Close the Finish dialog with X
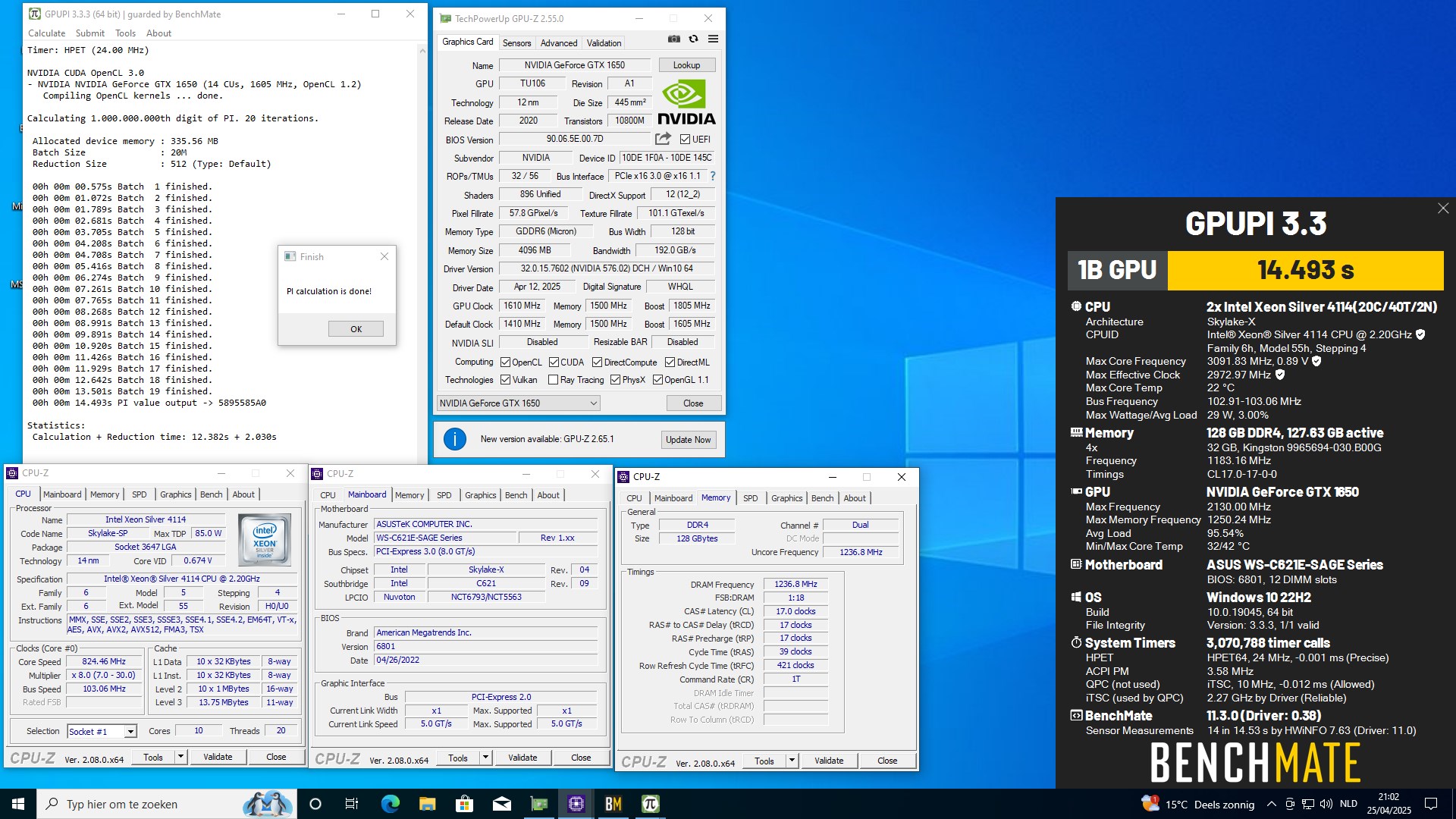Image resolution: width=1456 pixels, height=819 pixels. point(384,256)
